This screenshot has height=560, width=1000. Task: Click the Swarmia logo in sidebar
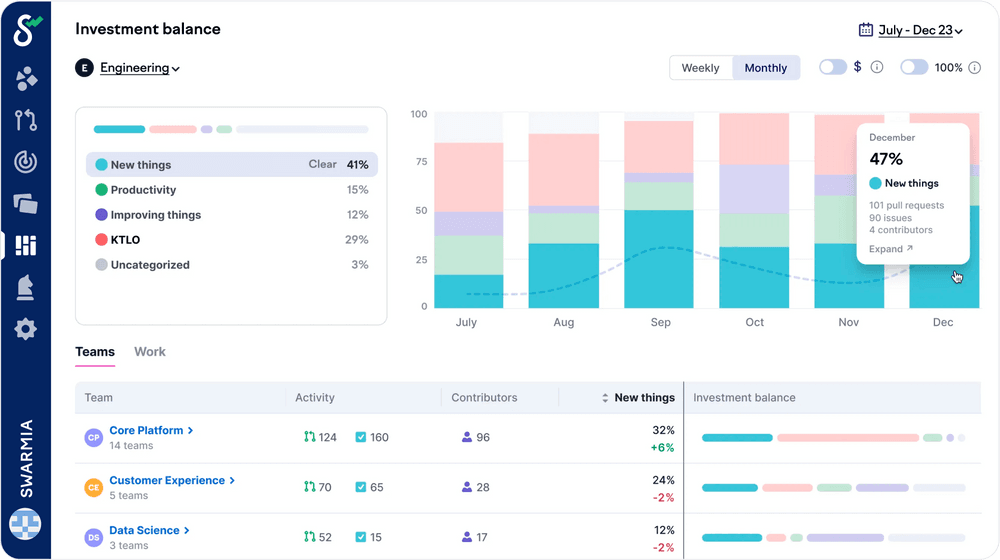click(26, 29)
